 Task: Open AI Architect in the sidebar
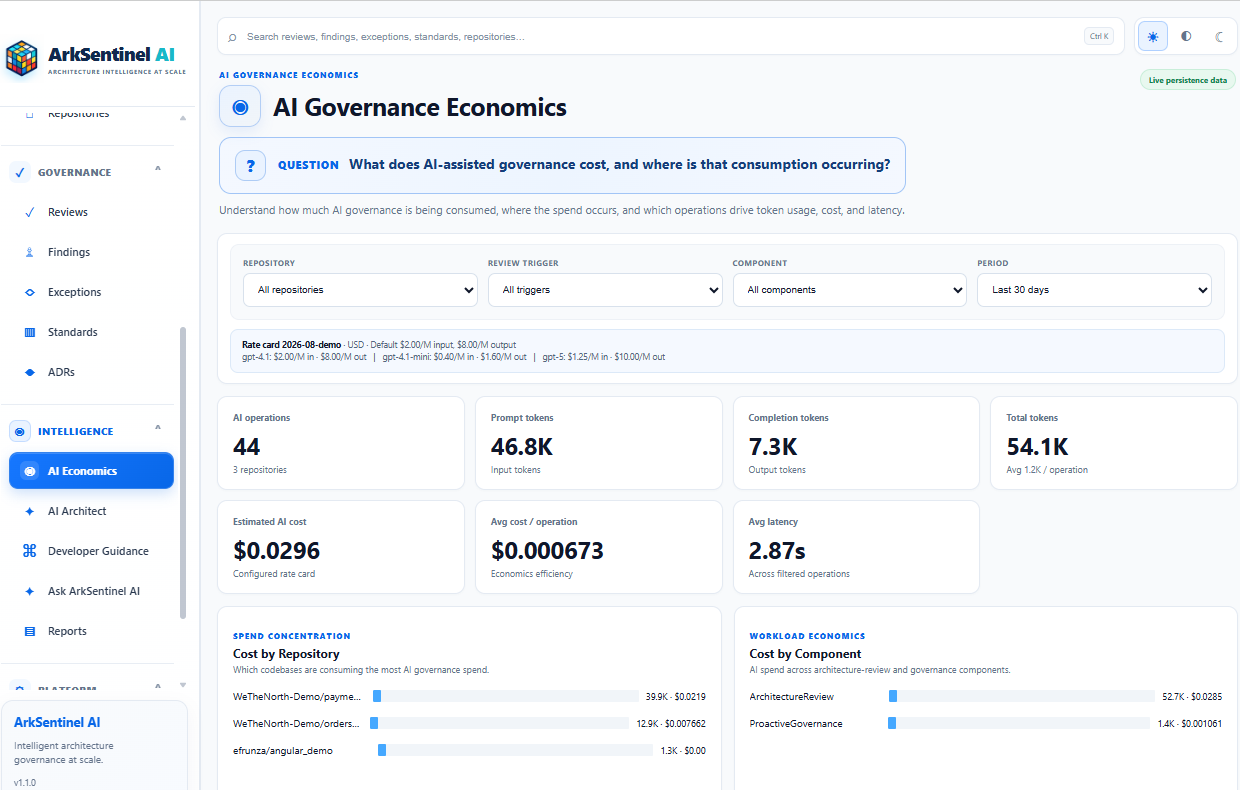click(91, 511)
